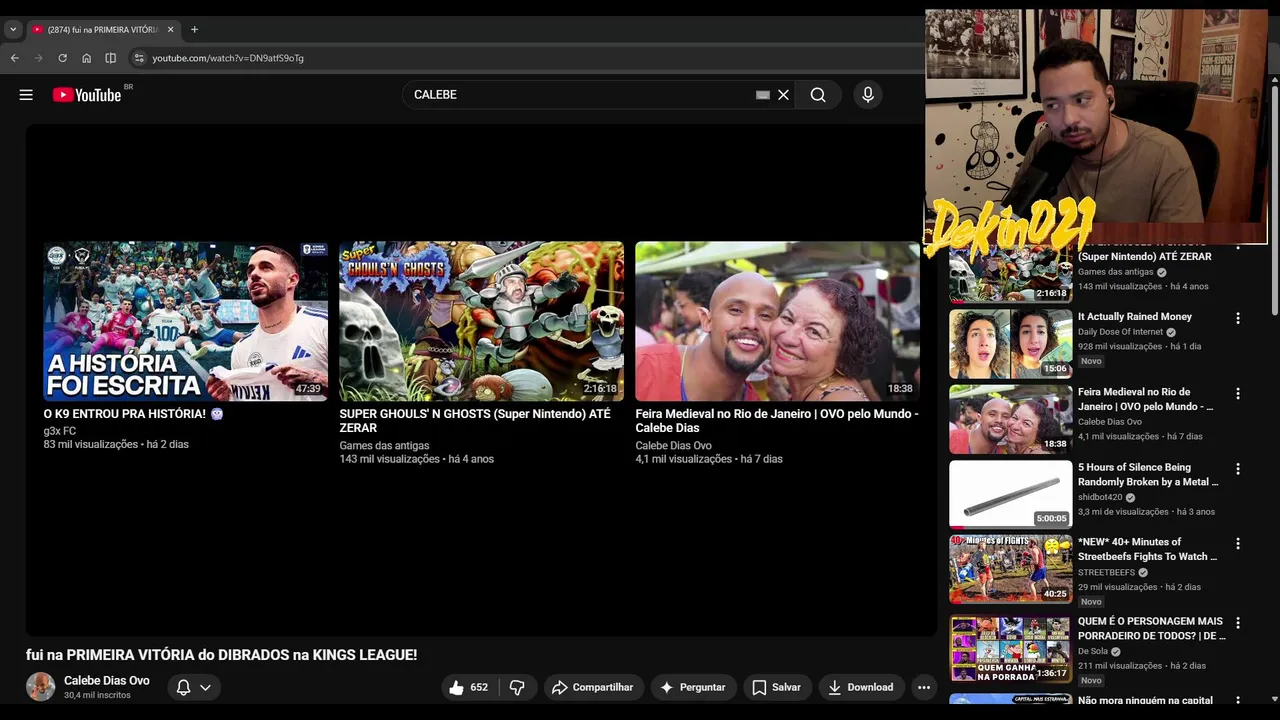Clear the CALEBE search text
This screenshot has width=1280, height=720.
click(x=783, y=95)
